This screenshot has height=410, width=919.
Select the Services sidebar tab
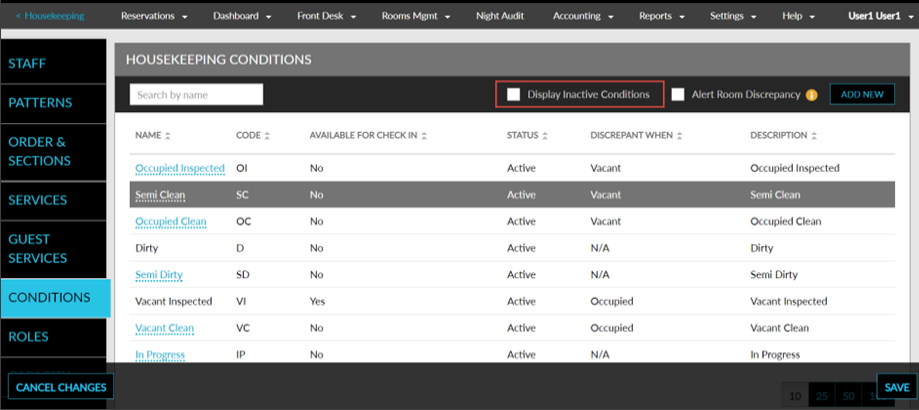(x=53, y=200)
